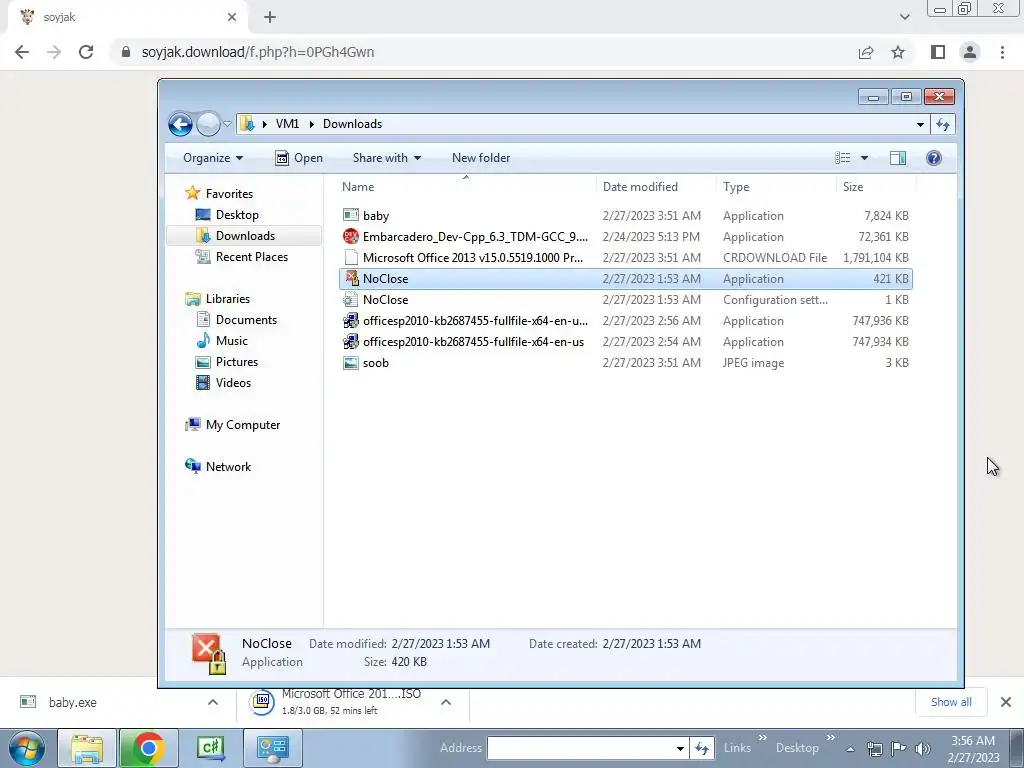Toggle the preview pane
Image resolution: width=1024 pixels, height=768 pixels.
898,158
